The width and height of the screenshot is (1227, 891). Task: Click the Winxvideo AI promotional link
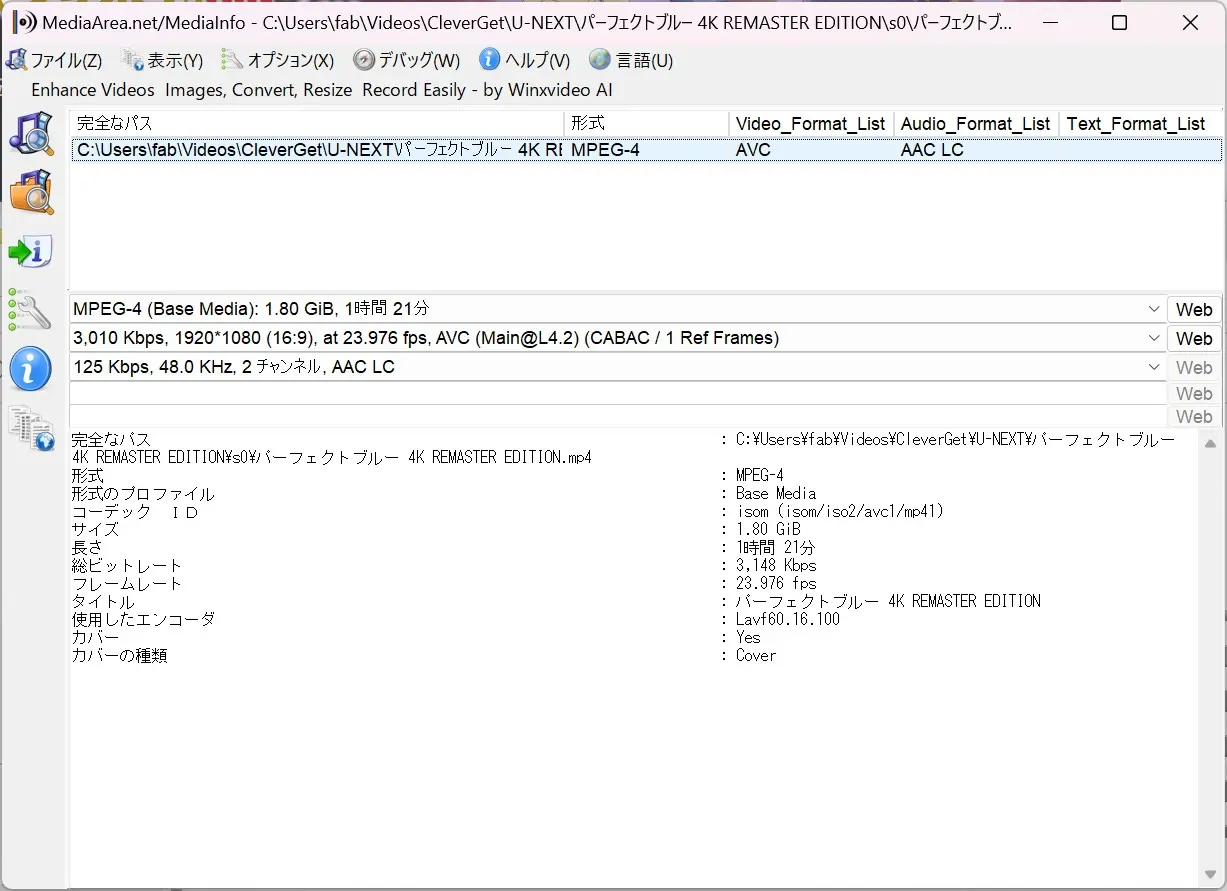tap(322, 90)
